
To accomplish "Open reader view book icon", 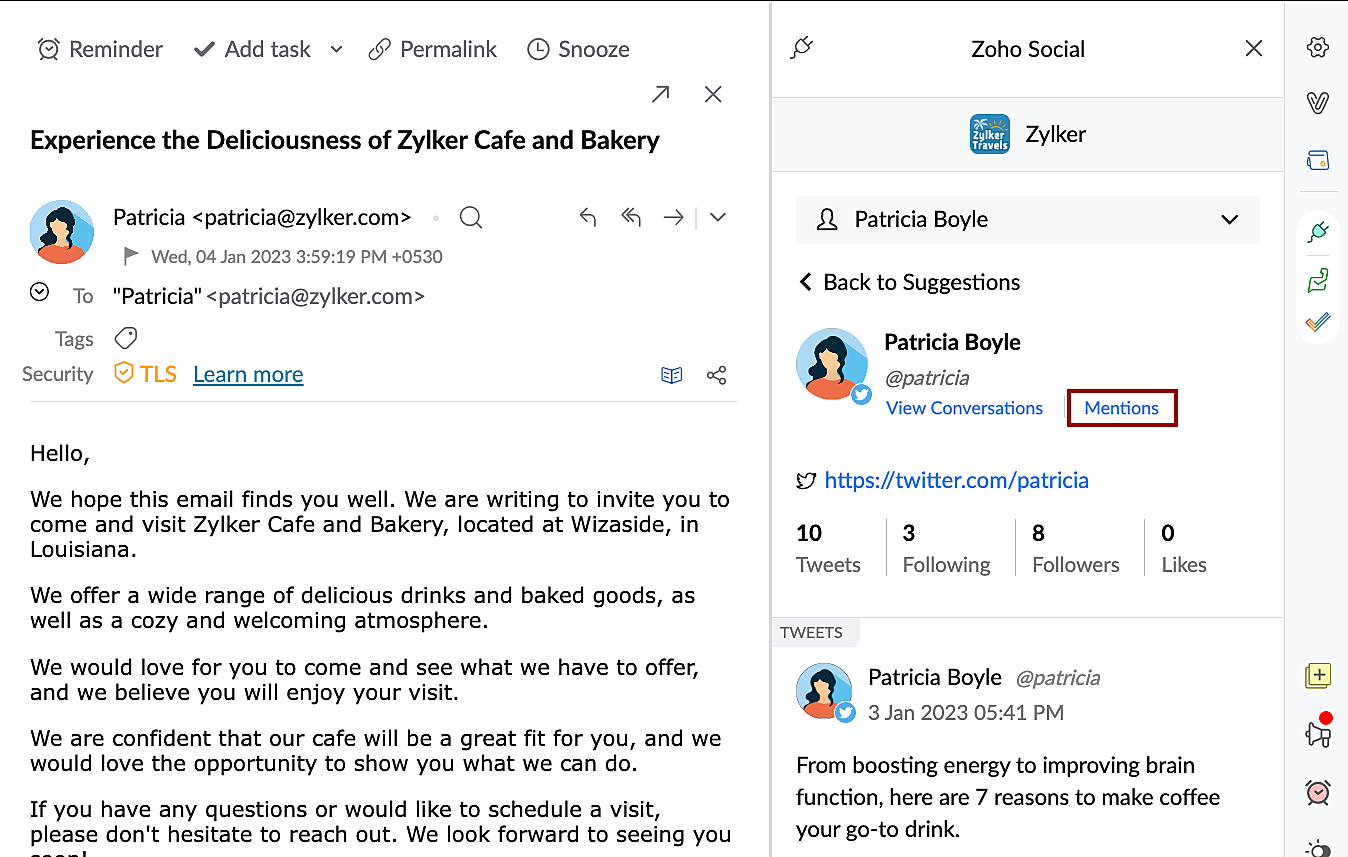I will [x=672, y=375].
